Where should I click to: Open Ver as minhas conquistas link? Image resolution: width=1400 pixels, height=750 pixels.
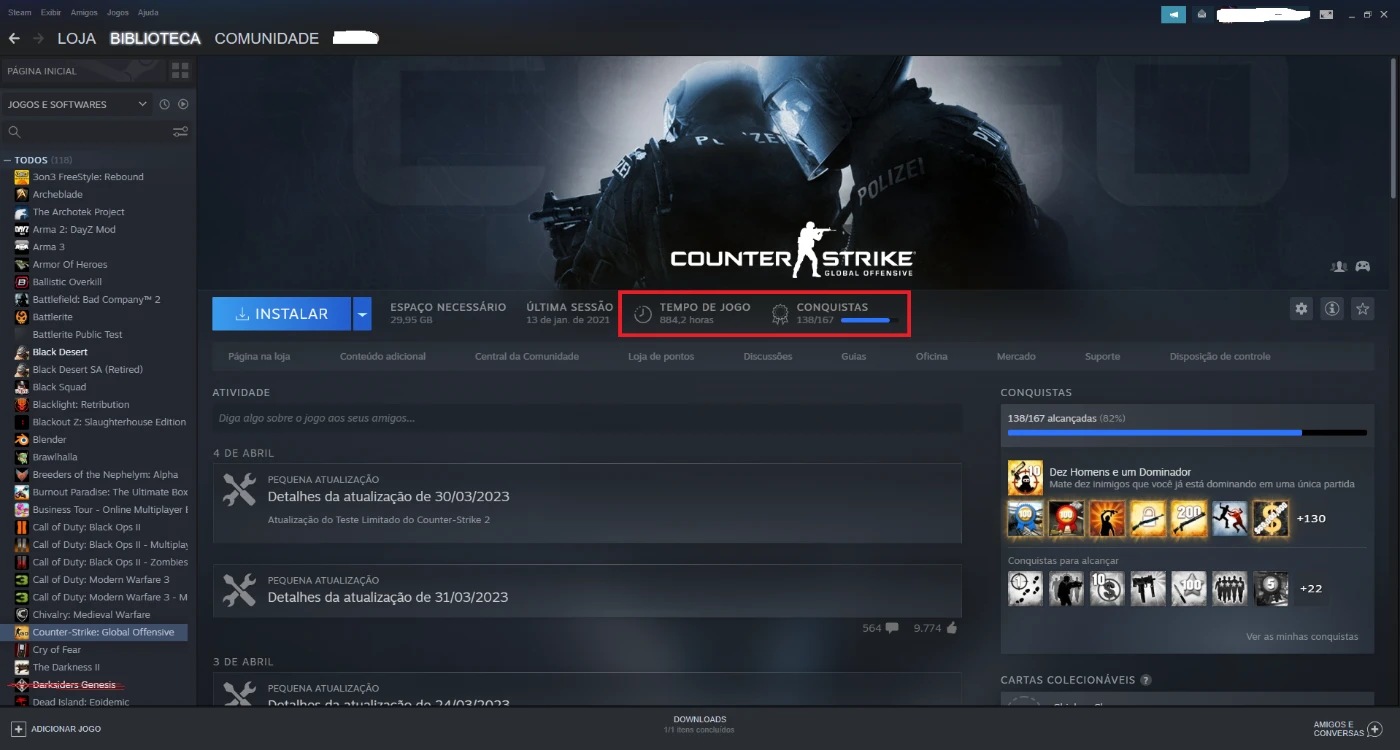coord(1302,636)
